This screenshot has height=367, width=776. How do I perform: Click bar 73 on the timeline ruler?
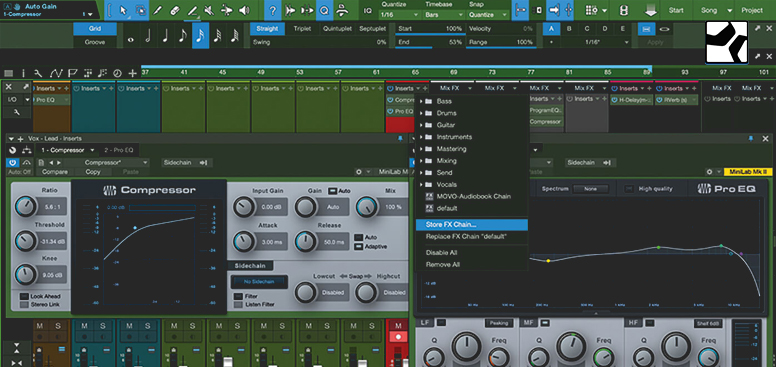(x=492, y=72)
